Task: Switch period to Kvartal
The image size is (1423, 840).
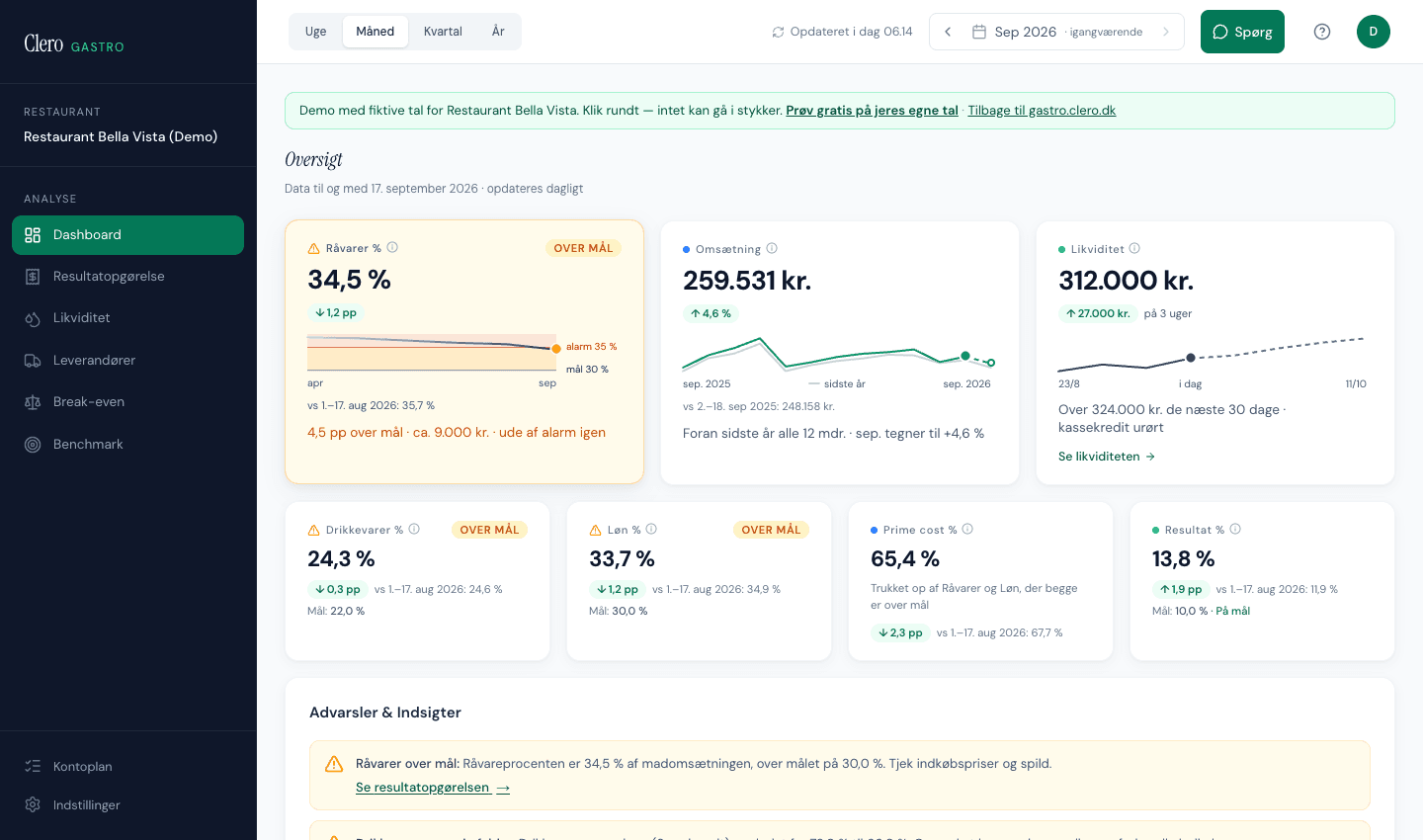Action: [x=443, y=32]
